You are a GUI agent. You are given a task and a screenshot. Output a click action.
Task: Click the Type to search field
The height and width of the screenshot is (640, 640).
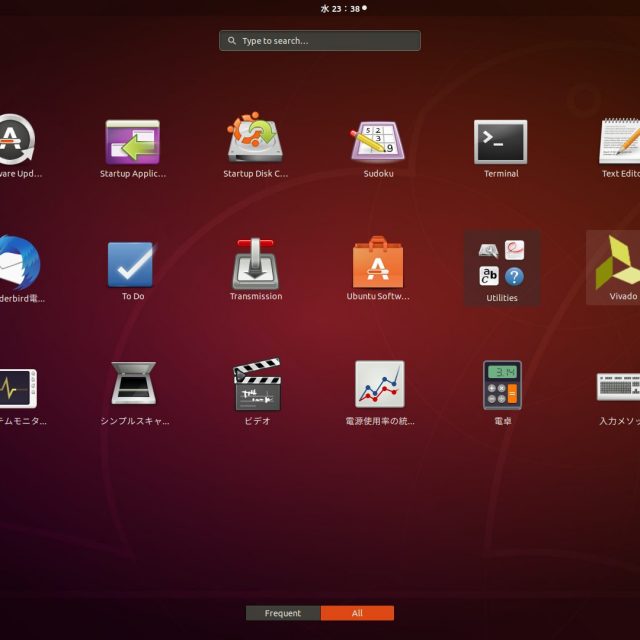320,41
